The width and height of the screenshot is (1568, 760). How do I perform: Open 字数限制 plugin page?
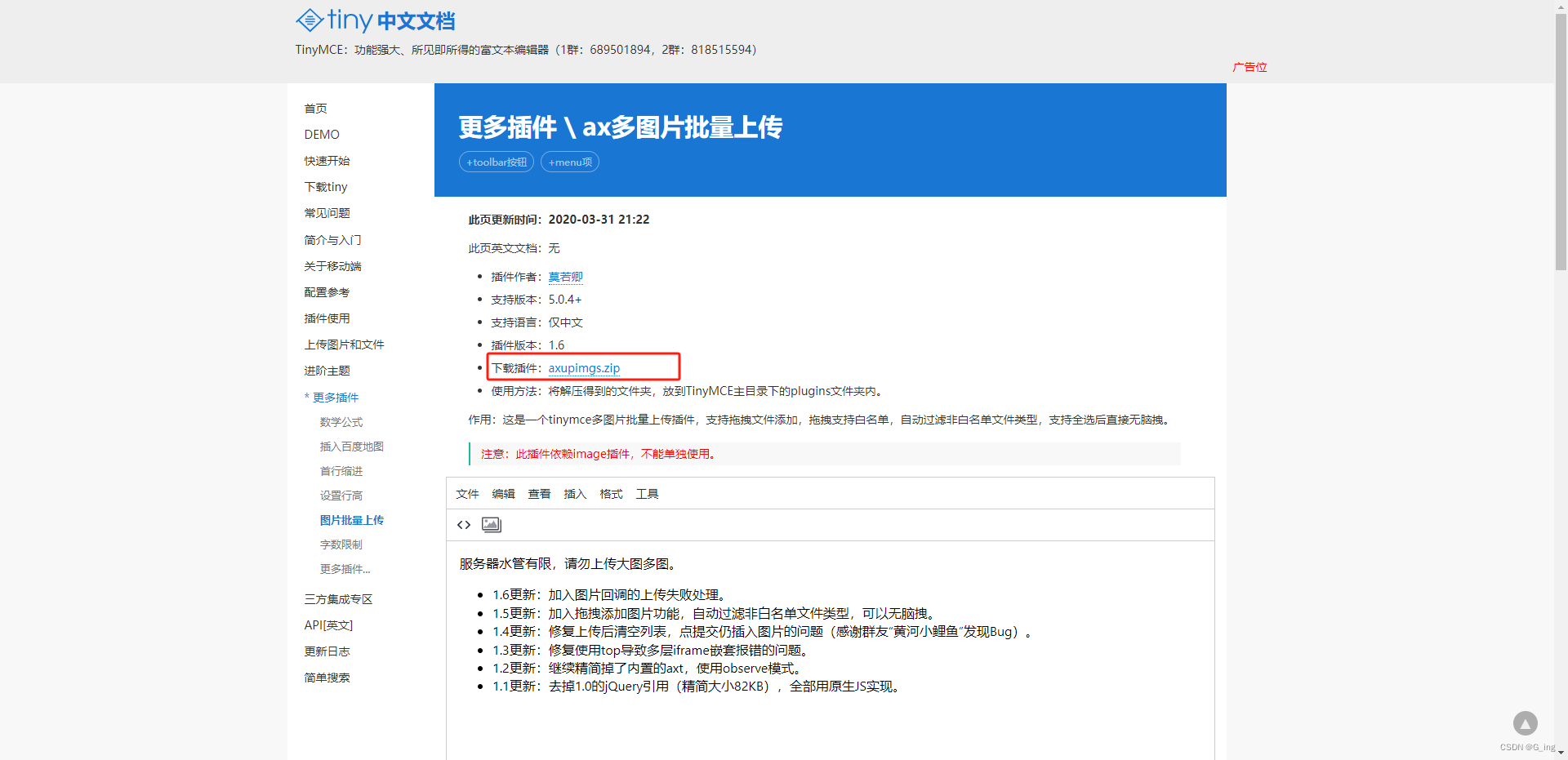tap(341, 544)
